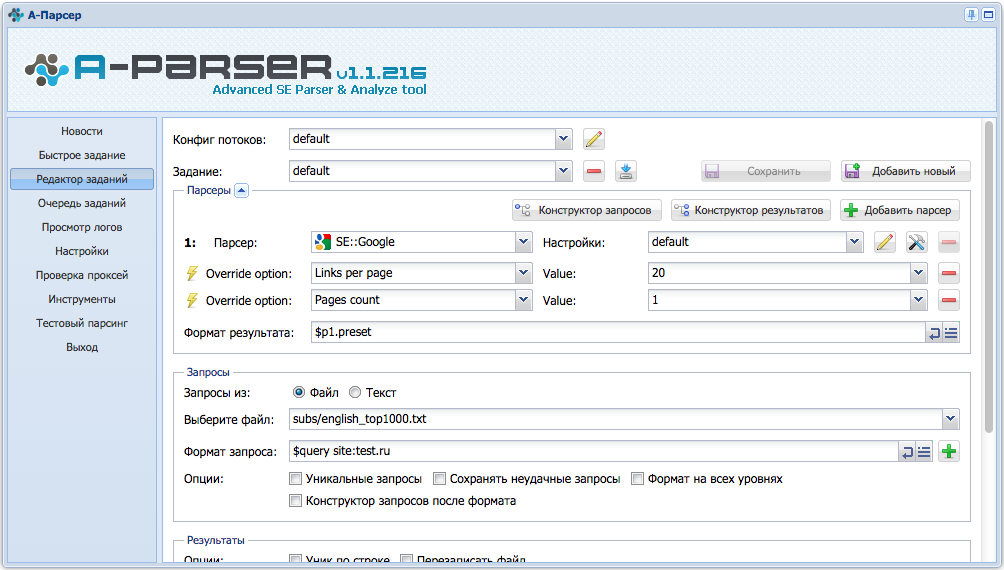Enable Уникальные запросы checkbox

295,478
